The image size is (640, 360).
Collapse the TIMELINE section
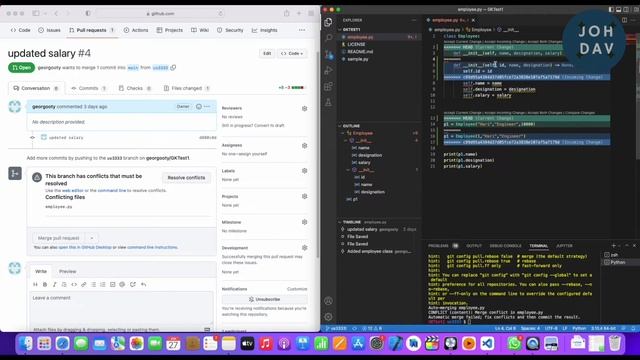[x=340, y=222]
